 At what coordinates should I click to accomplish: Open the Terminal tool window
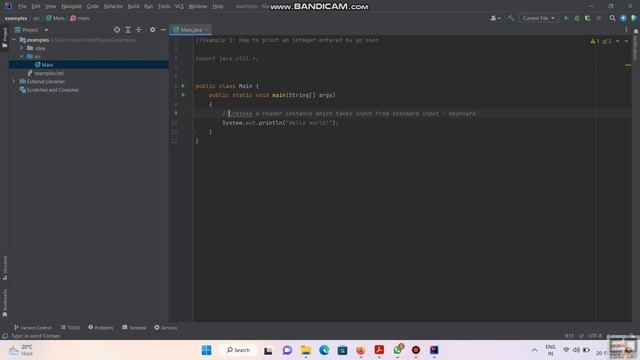[134, 327]
